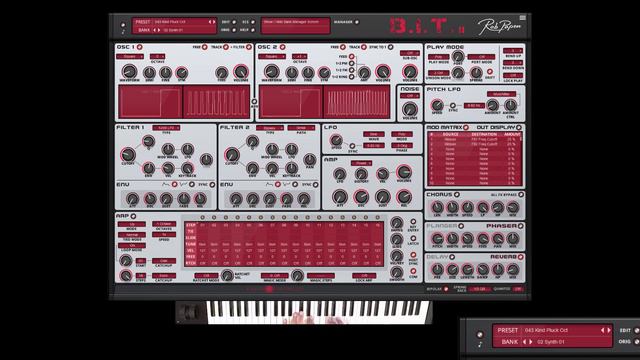Image resolution: width=640 pixels, height=360 pixels.
Task: Toggle OSC 2 power LED
Action: [282, 47]
